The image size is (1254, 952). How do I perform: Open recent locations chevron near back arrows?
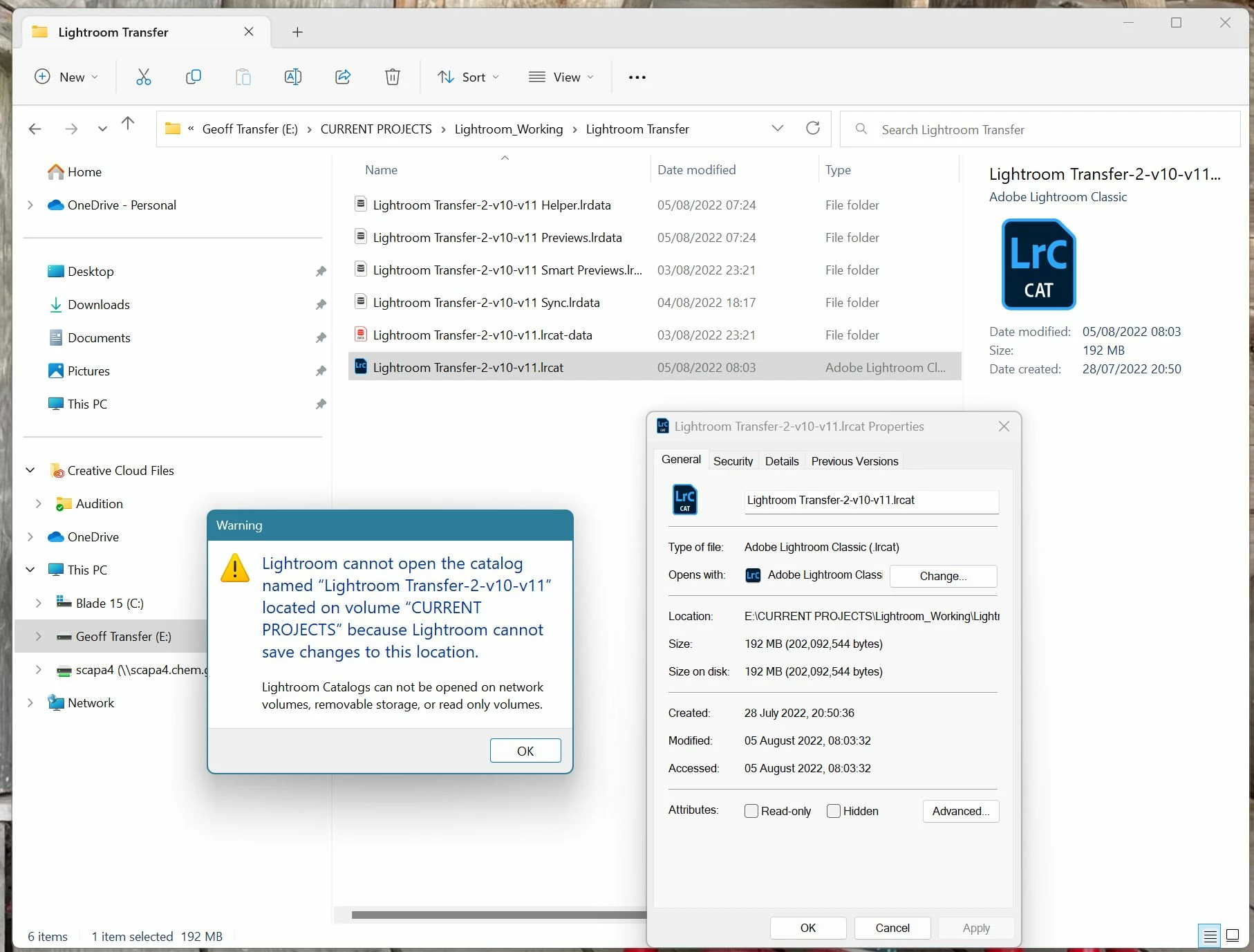pyautogui.click(x=102, y=129)
